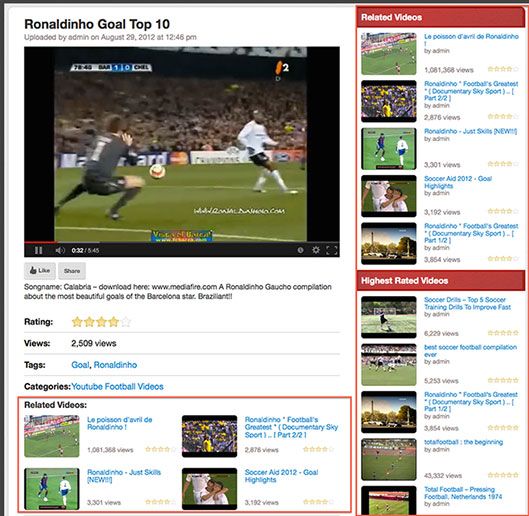The width and height of the screenshot is (529, 516).
Task: Rate the video using the fifth empty star
Action: (x=126, y=322)
